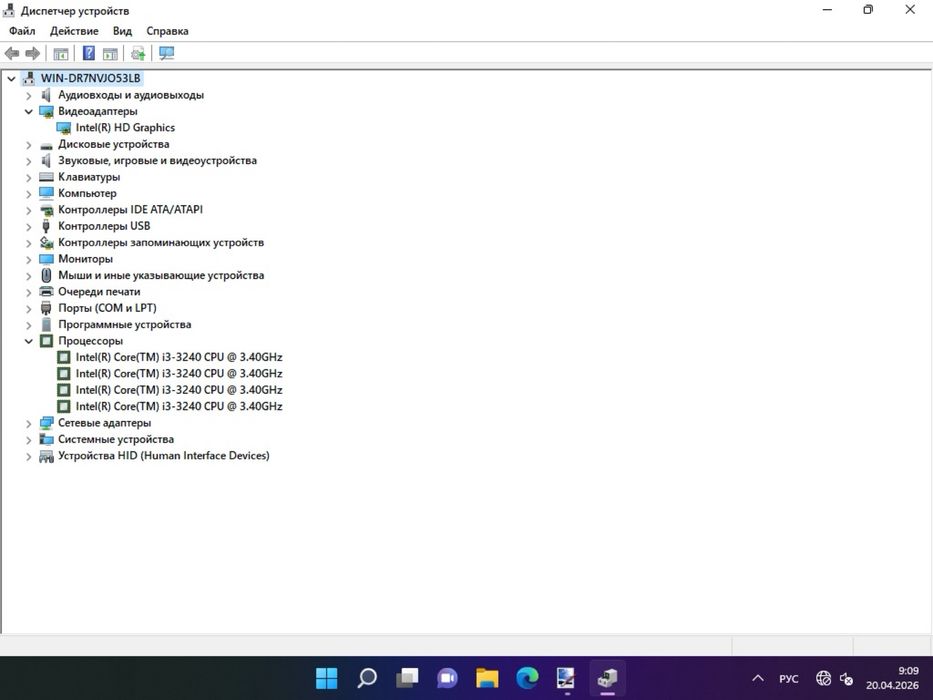Open the Действие menu
Screen dimensions: 933x700
[74, 31]
